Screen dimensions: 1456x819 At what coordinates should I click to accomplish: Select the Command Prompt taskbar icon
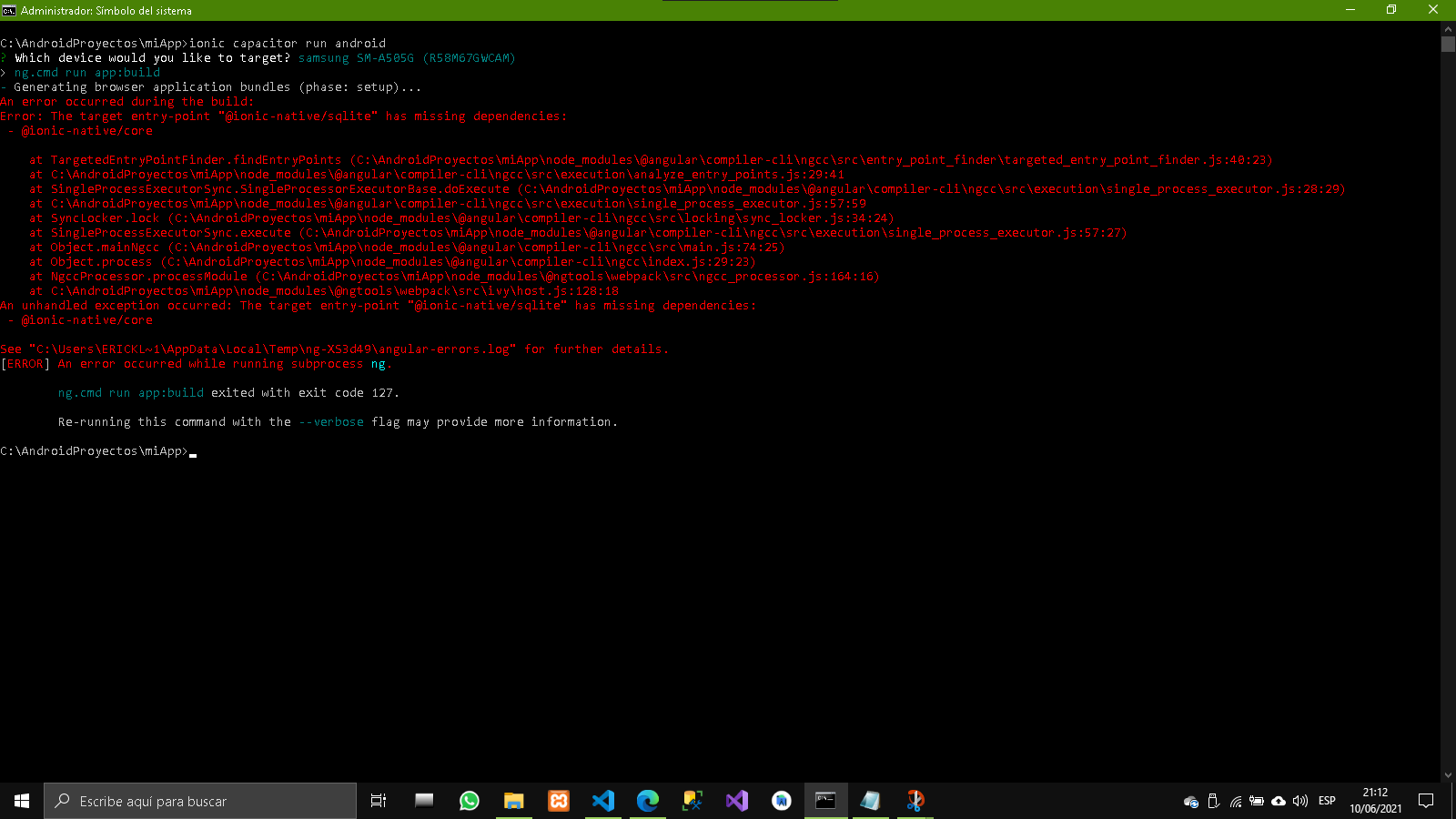point(826,801)
